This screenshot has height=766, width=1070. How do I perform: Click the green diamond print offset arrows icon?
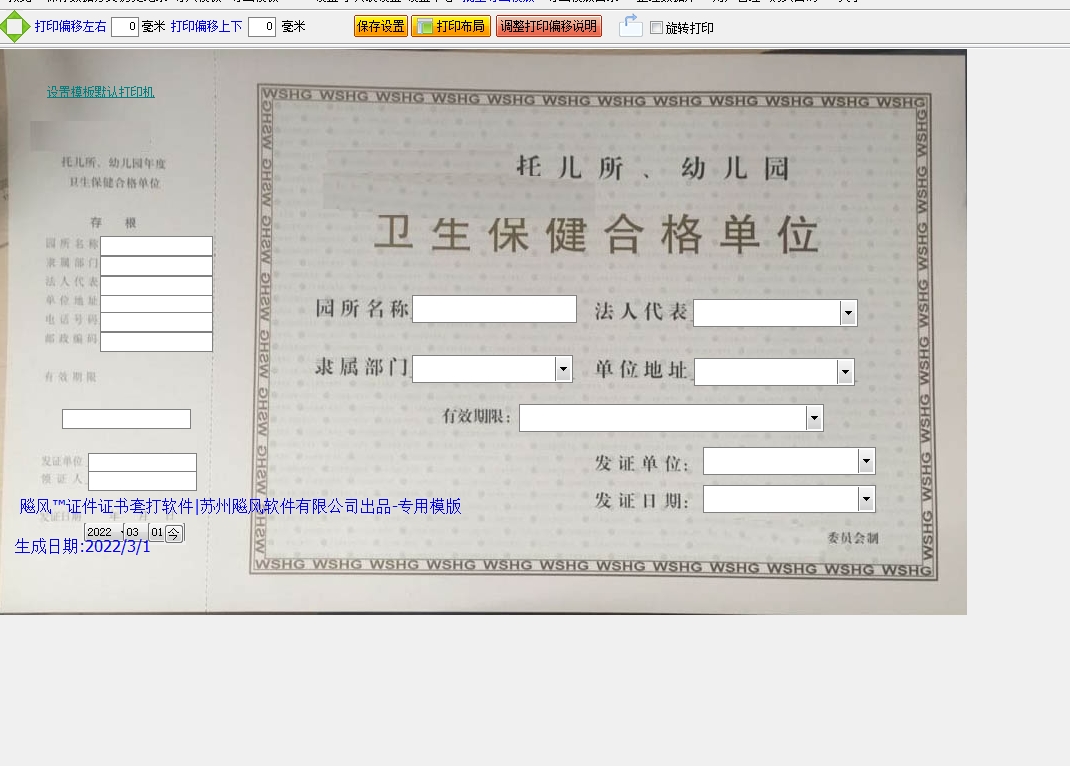(15, 27)
